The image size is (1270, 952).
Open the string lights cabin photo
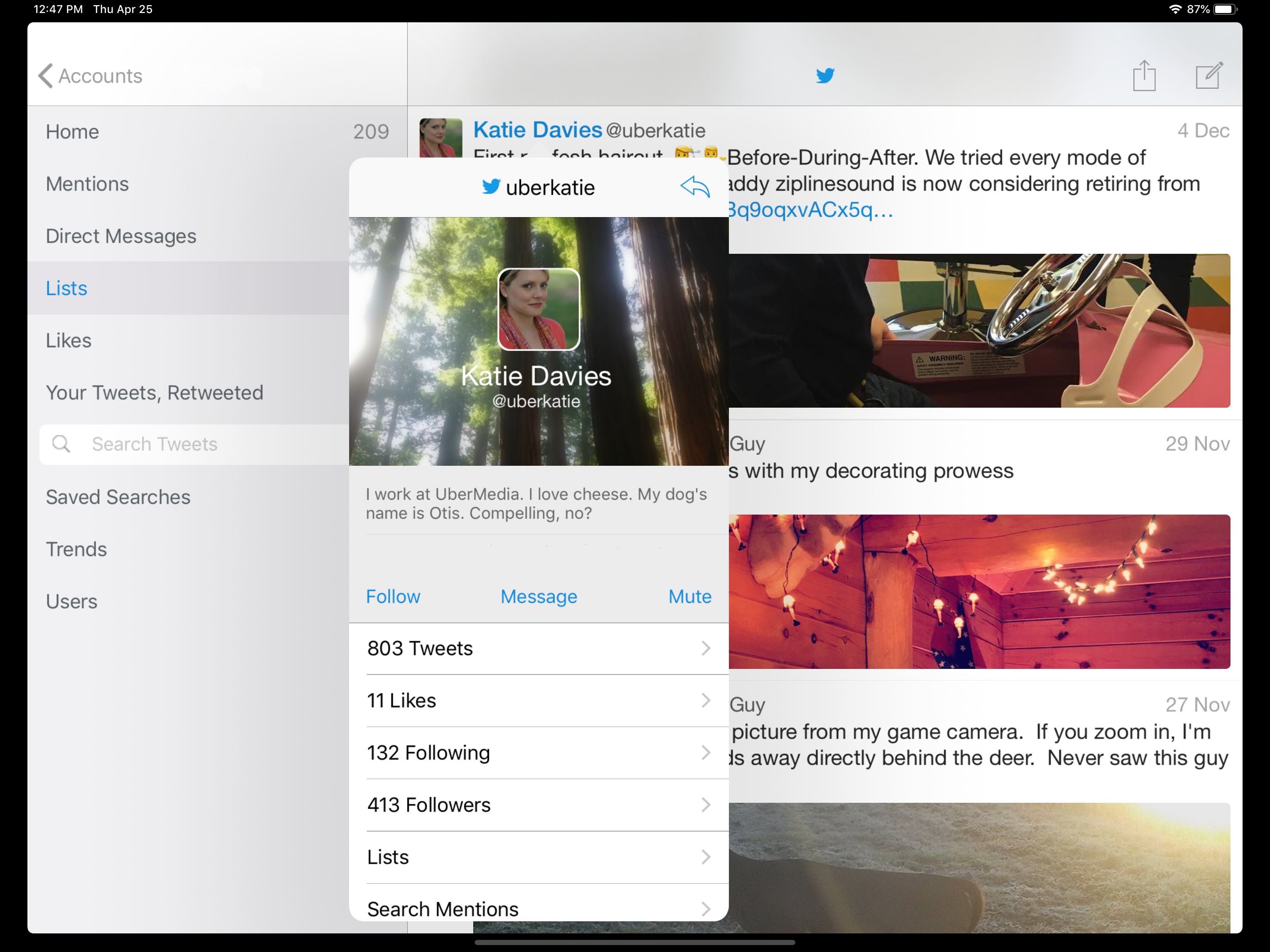click(979, 591)
